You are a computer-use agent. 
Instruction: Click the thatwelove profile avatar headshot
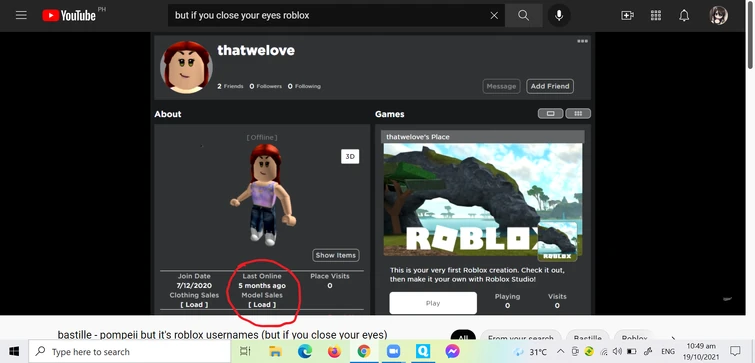(186, 67)
